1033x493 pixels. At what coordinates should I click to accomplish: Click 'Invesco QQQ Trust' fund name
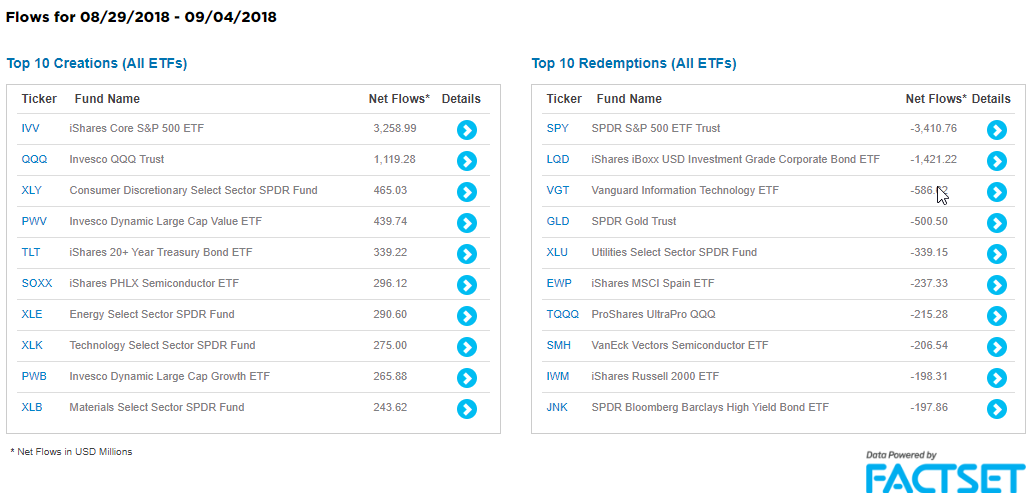[x=117, y=160]
